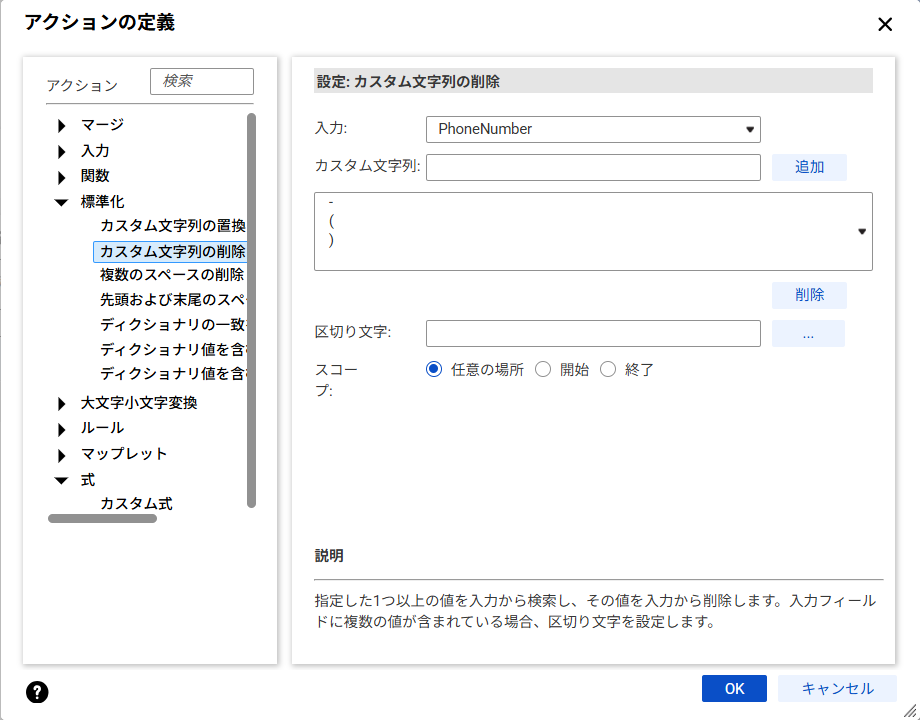Image resolution: width=920 pixels, height=720 pixels.
Task: Expand the 入力 tree node
Action: 62,151
